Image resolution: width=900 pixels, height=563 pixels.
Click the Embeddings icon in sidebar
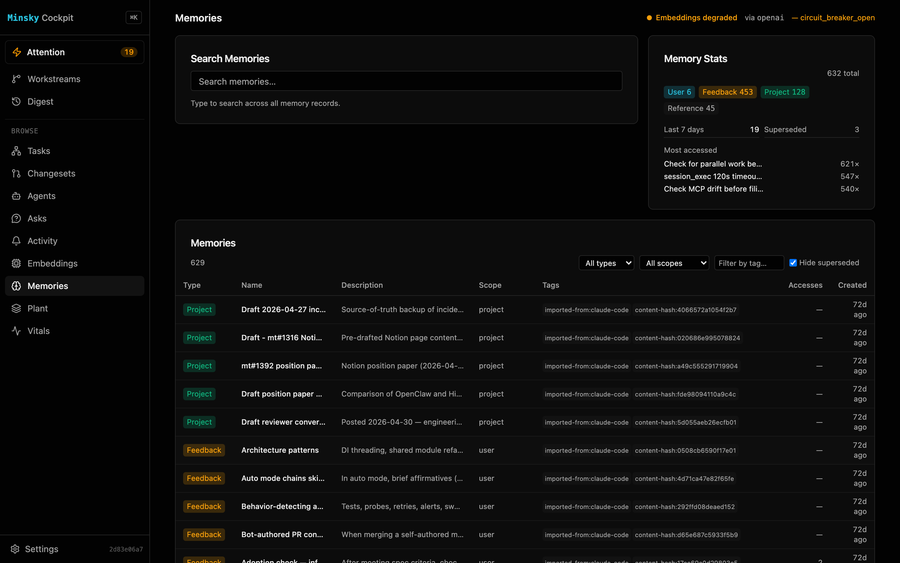tap(16, 263)
